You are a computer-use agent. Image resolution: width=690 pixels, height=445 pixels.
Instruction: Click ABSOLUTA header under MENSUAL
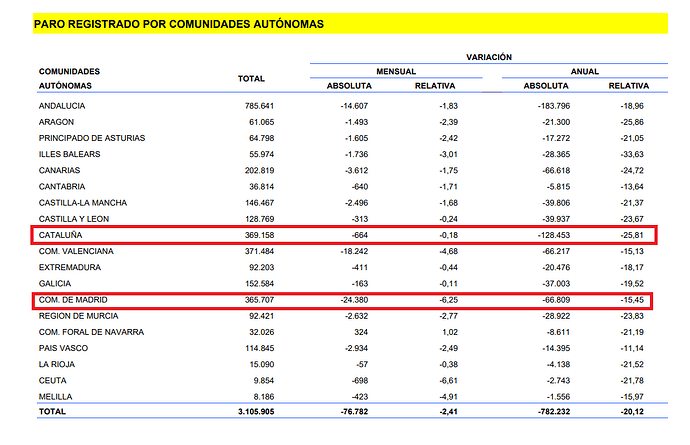(x=349, y=86)
